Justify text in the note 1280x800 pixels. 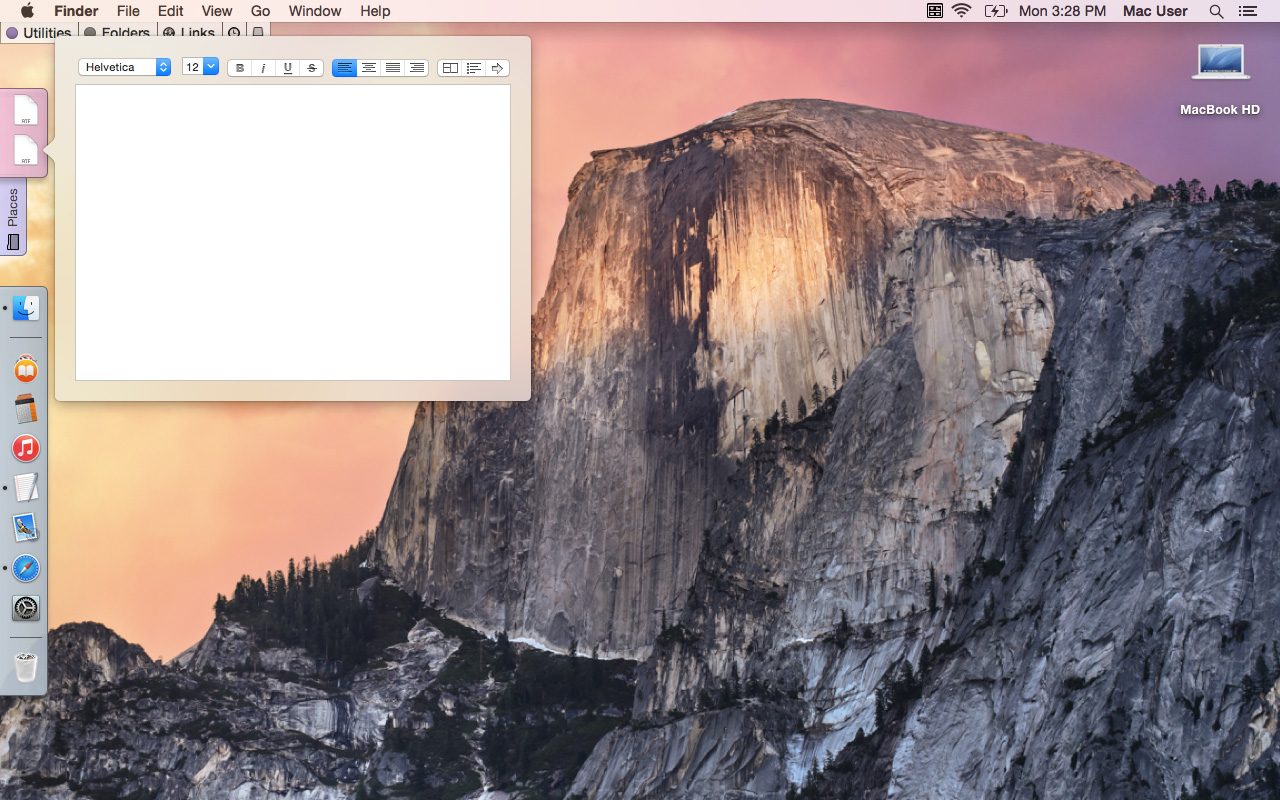(x=393, y=68)
